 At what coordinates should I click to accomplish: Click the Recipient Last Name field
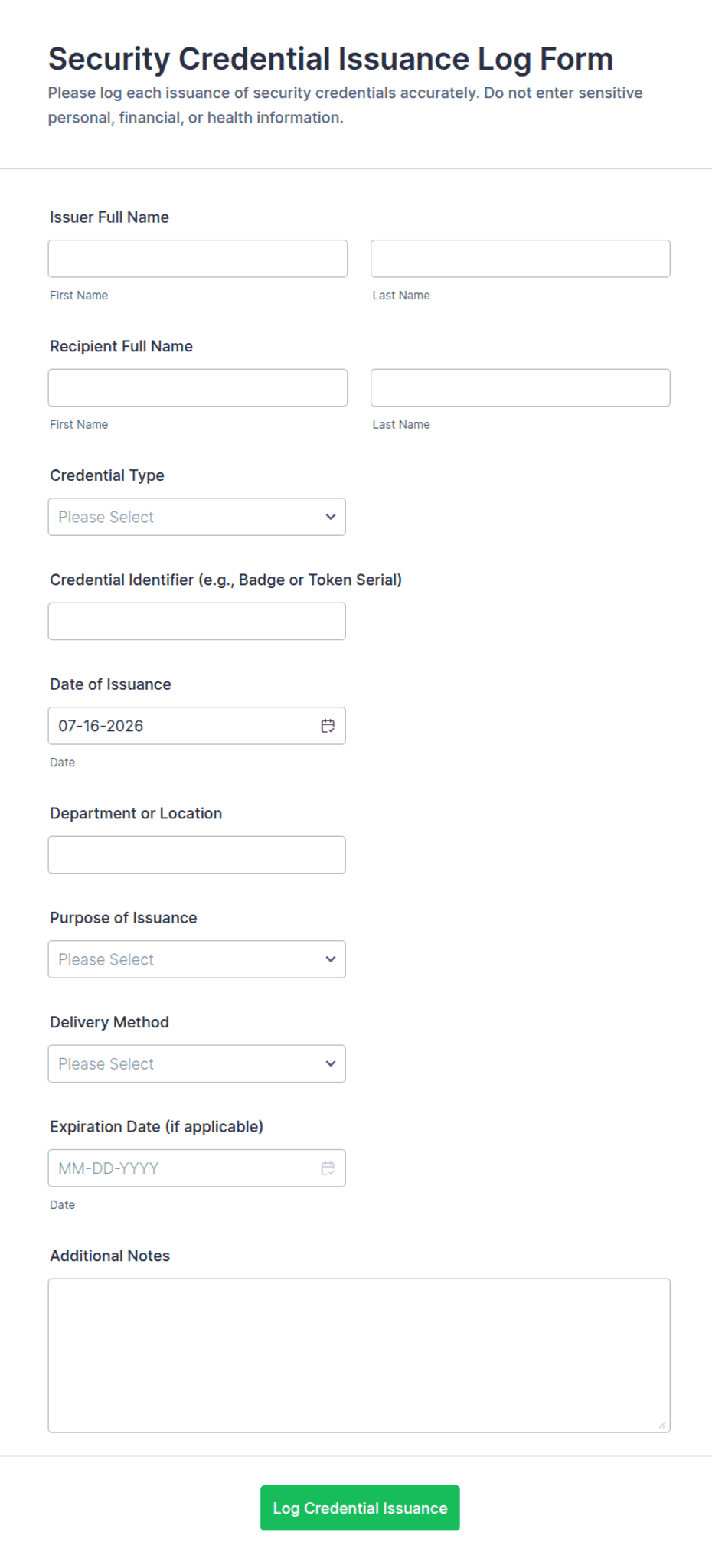coord(521,387)
